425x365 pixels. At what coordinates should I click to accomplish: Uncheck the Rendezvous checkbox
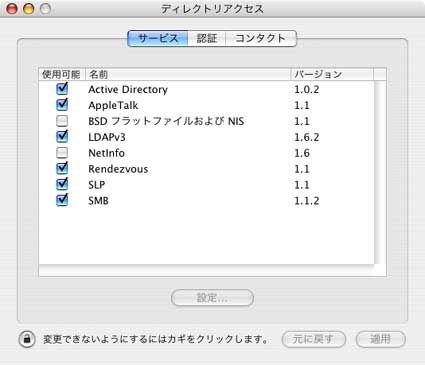tap(62, 168)
